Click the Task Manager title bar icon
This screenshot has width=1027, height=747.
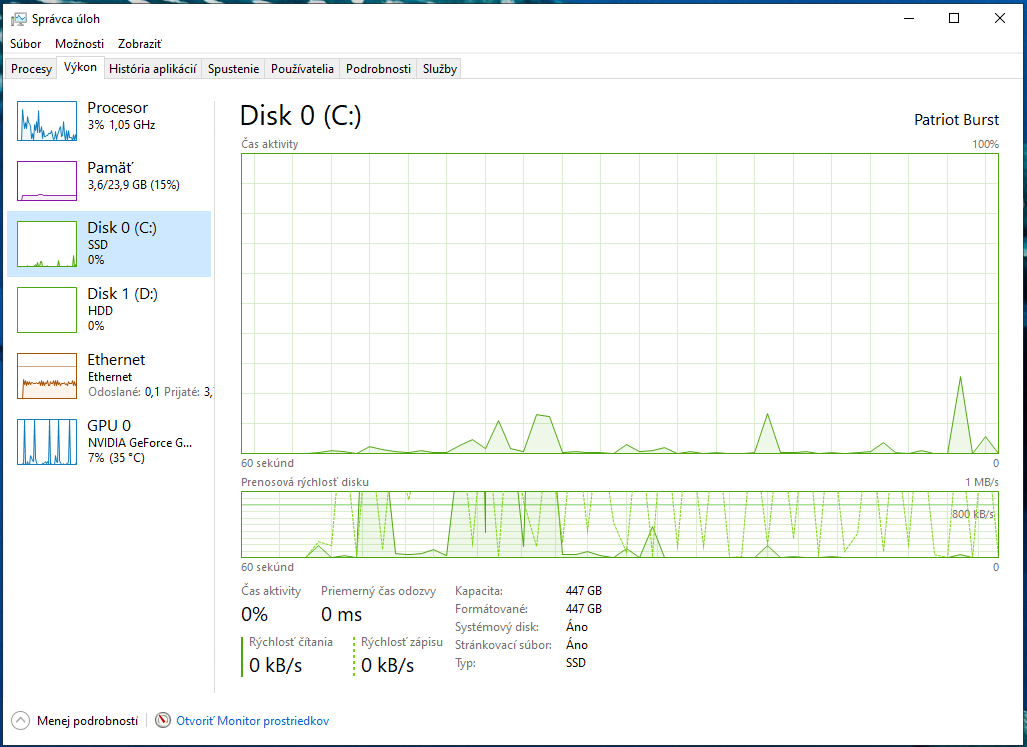click(x=18, y=19)
